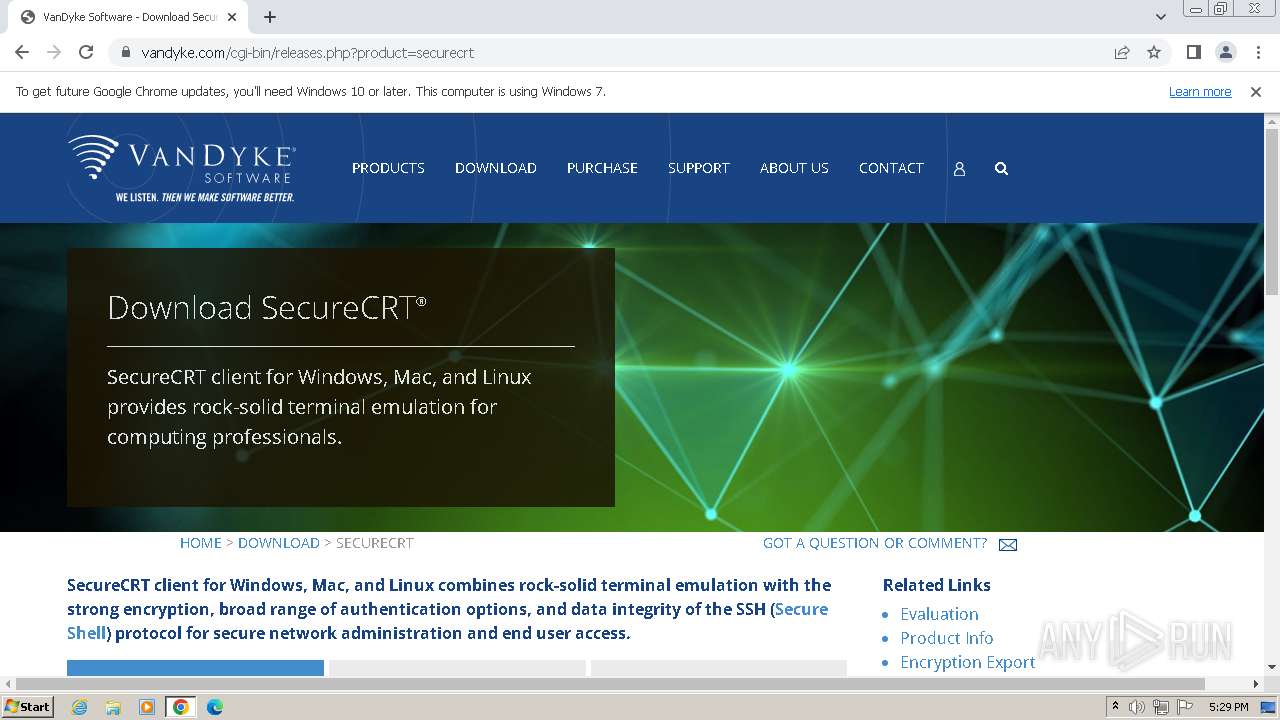Click GOT A QUESTION OR COMMENT link
This screenshot has height=720, width=1280.
click(875, 543)
